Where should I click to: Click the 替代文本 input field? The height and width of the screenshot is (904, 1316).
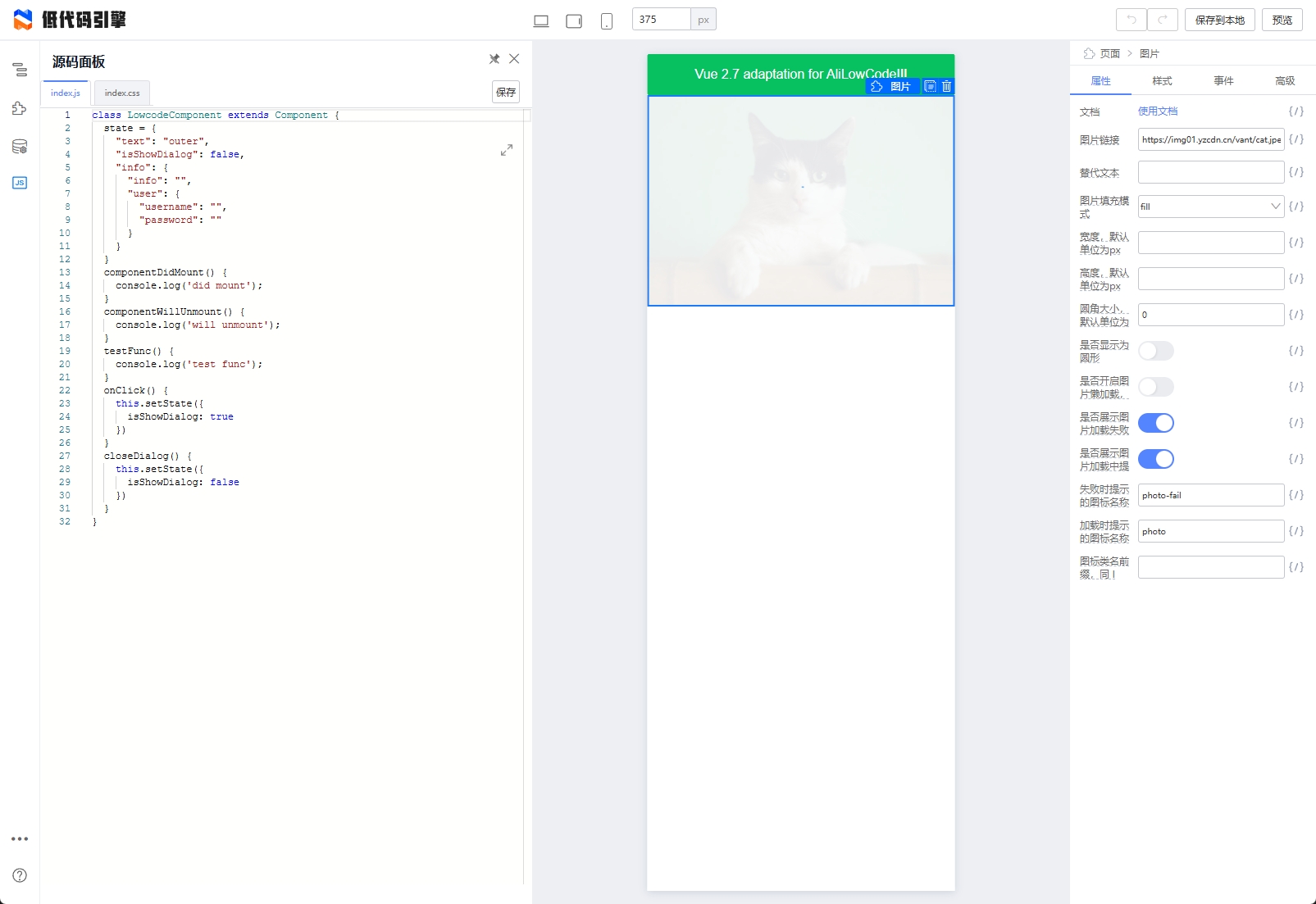1211,172
